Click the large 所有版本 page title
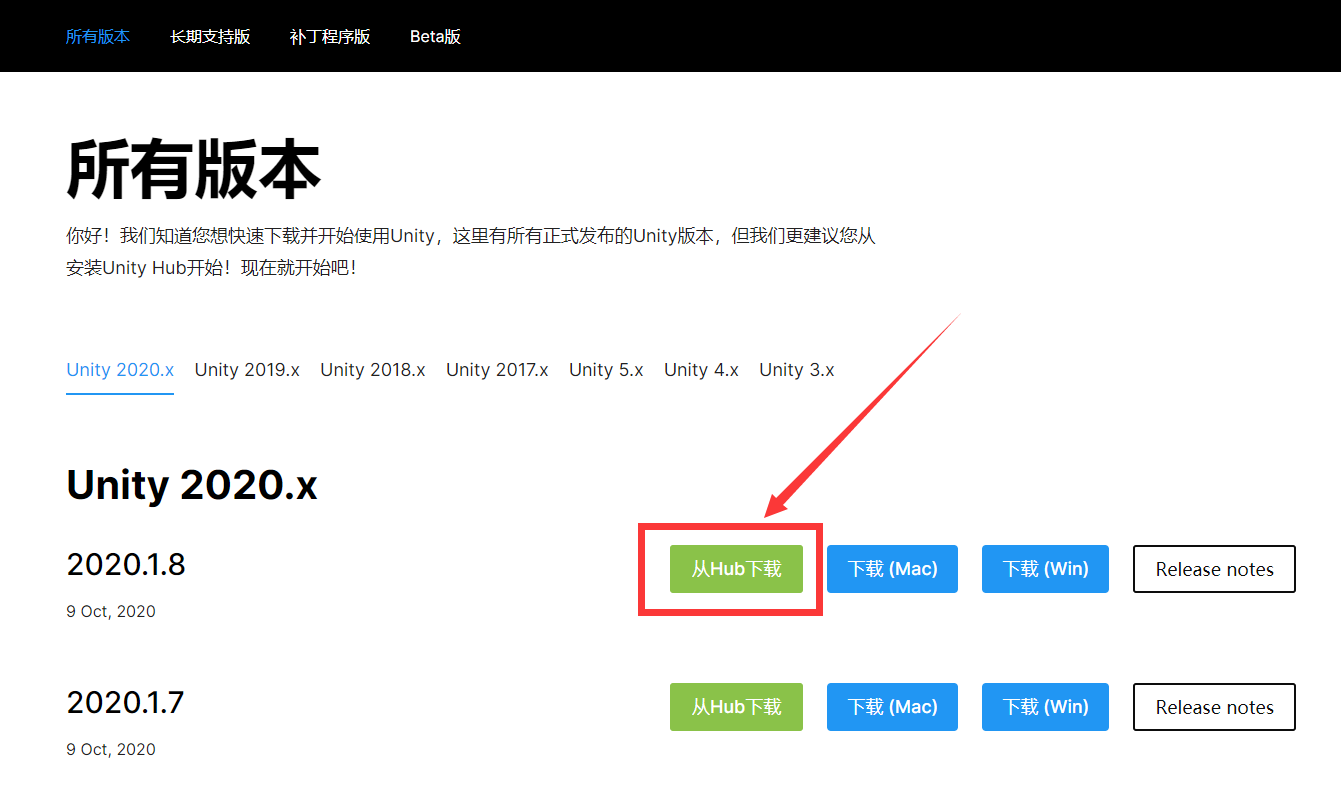The width and height of the screenshot is (1341, 786). pos(193,170)
